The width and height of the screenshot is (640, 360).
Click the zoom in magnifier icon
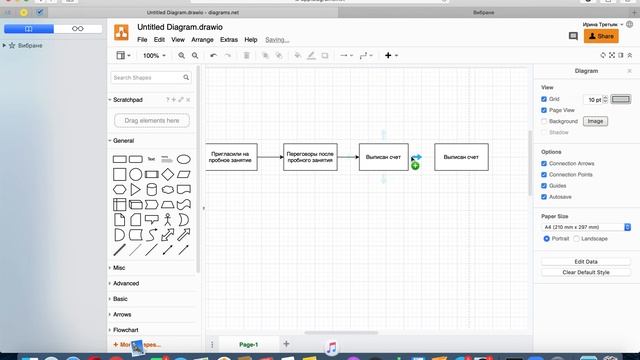pos(182,56)
